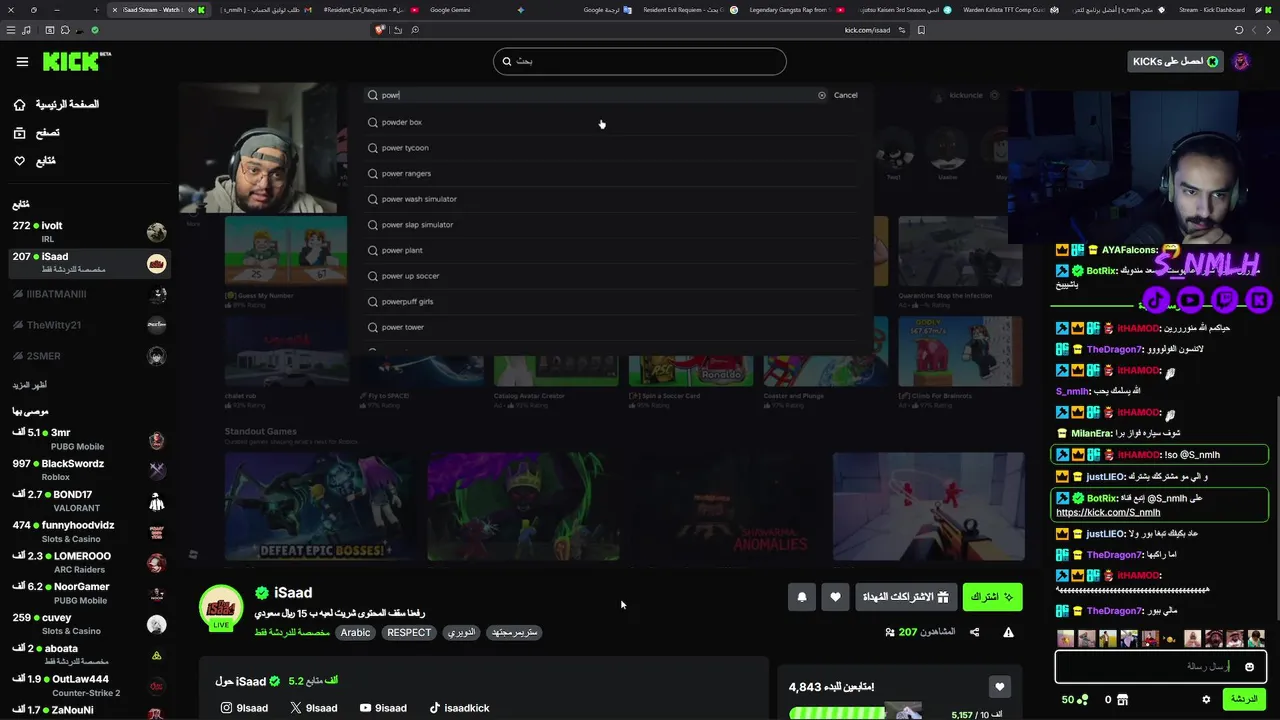Open iSaad's TikTok isaadkick link

pyautogui.click(x=459, y=708)
